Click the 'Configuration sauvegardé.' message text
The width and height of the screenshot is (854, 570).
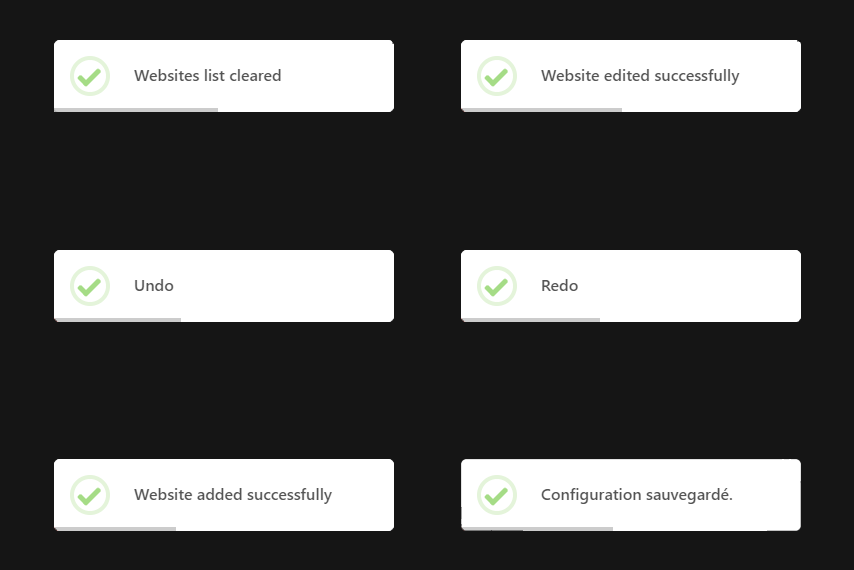[x=637, y=495]
